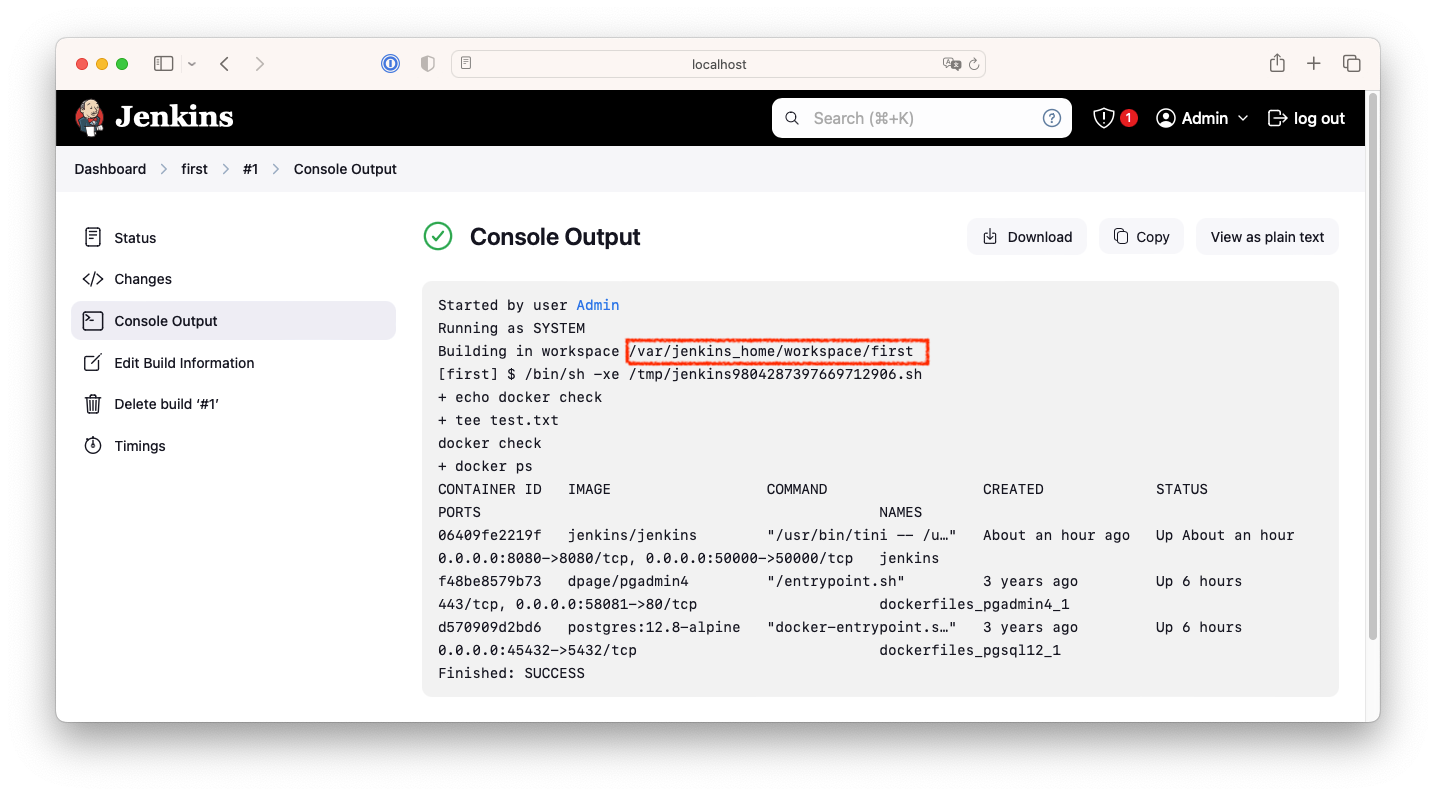This screenshot has width=1436, height=796.
Task: Click the Changes code brackets icon
Action: click(93, 279)
